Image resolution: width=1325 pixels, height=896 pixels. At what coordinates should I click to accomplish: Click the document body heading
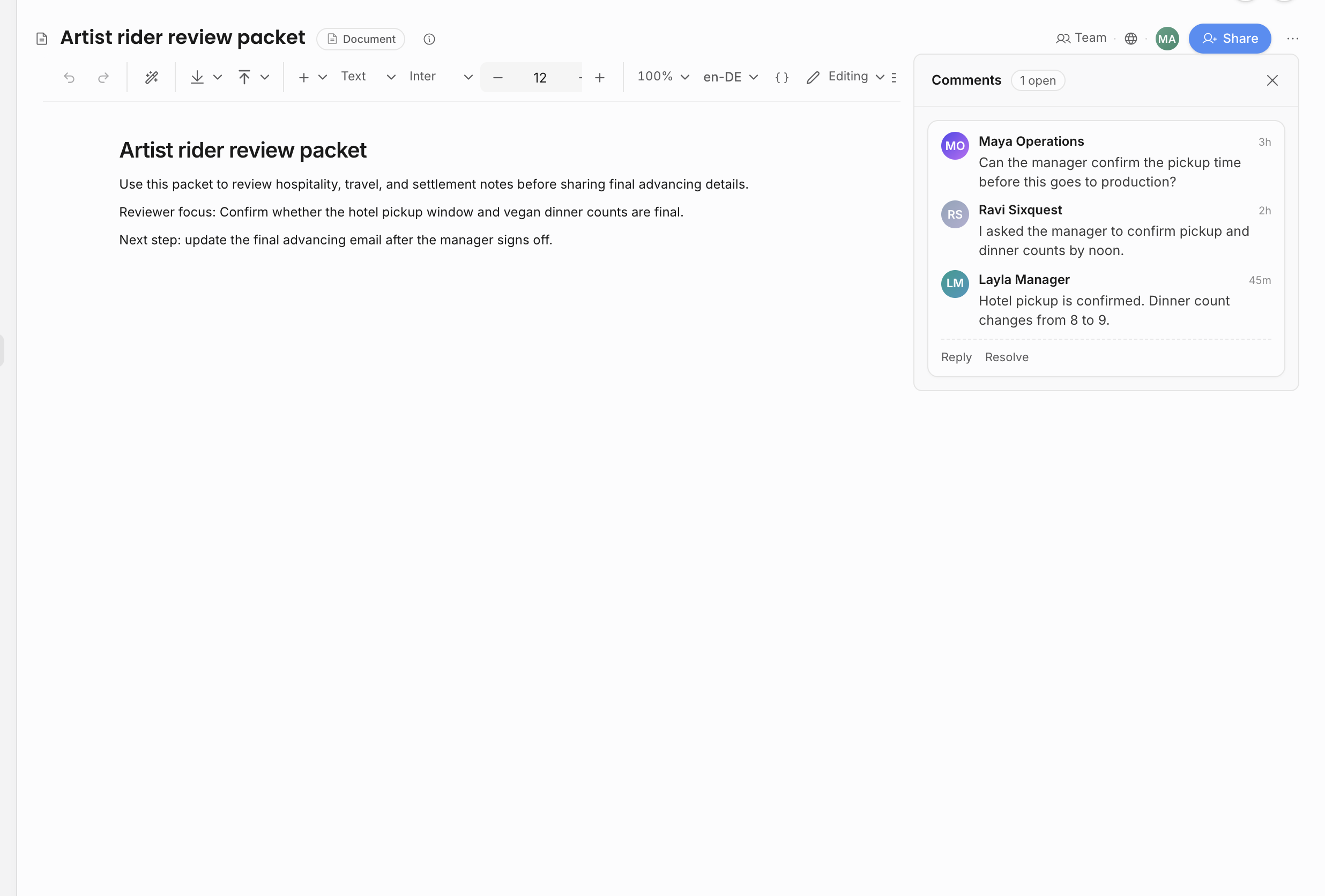[x=243, y=151]
